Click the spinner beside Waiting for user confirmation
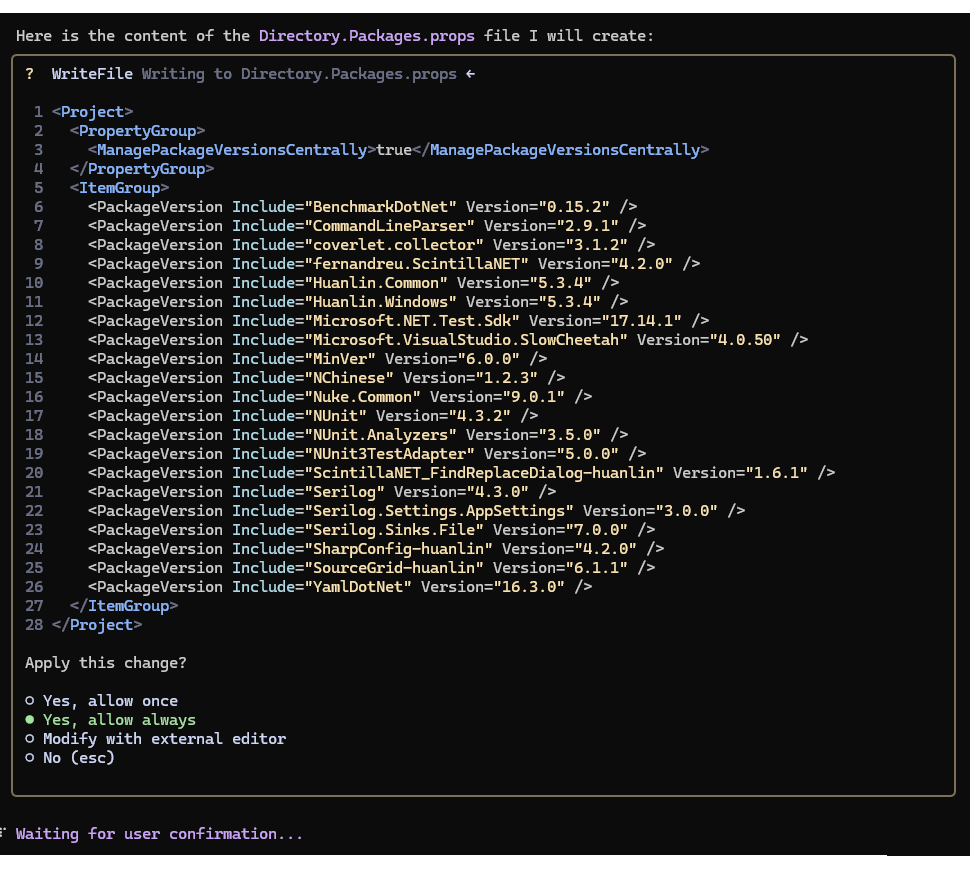Viewport: 970px width, 871px height. pyautogui.click(x=3, y=833)
